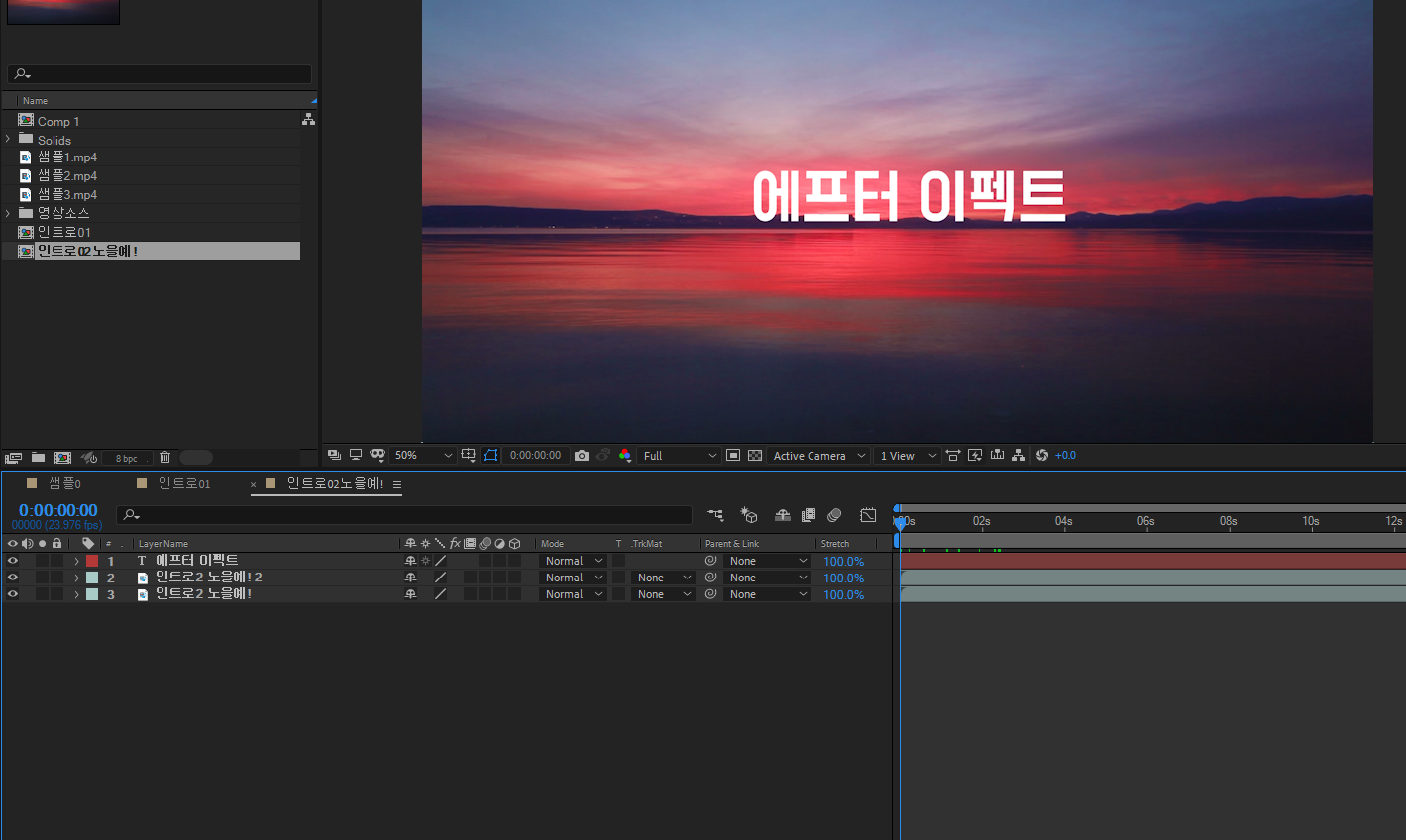This screenshot has width=1406, height=840.
Task: Toggle the transparency grid
Action: [x=755, y=455]
